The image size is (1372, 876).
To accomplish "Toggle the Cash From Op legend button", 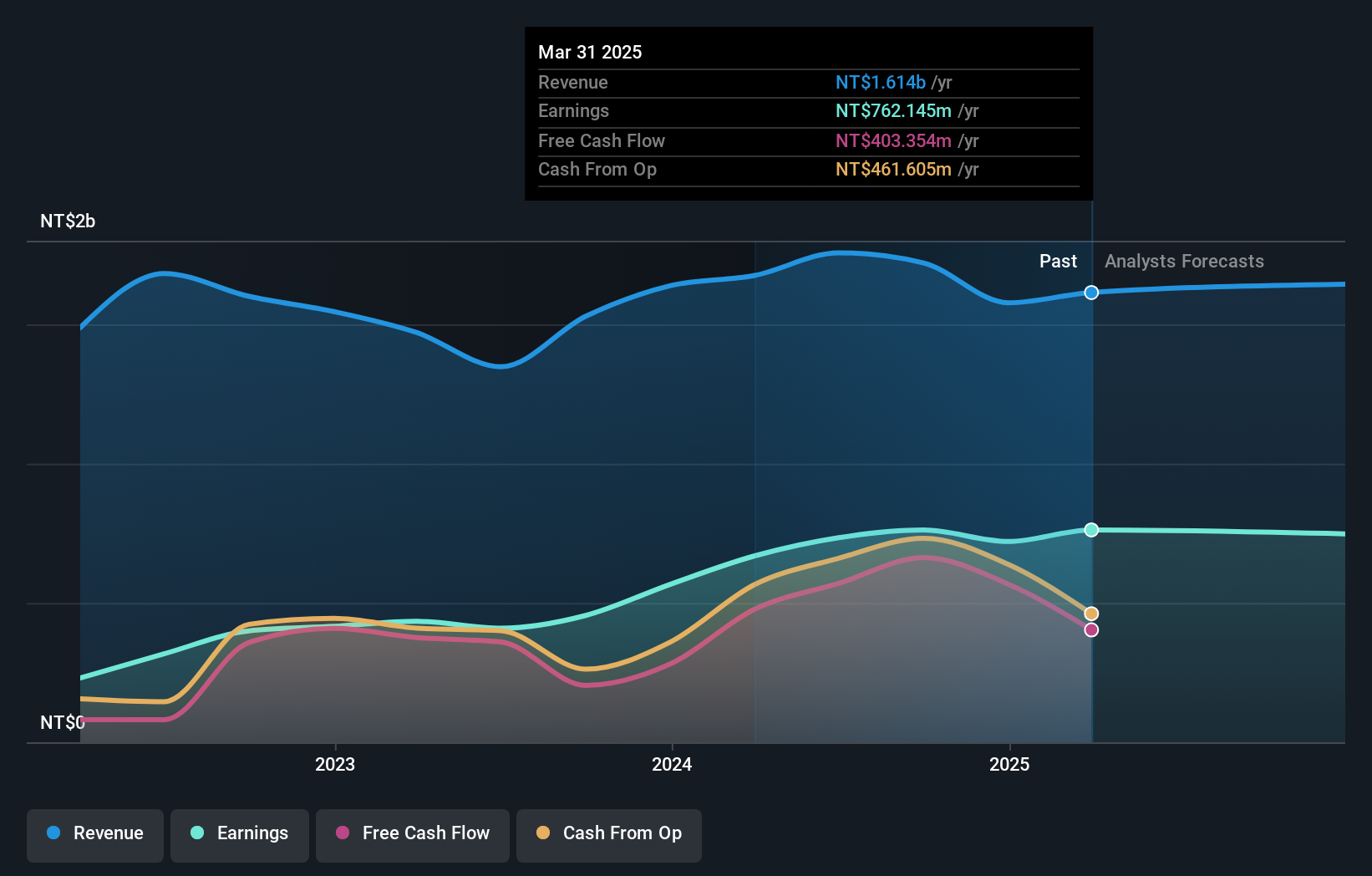I will point(609,835).
